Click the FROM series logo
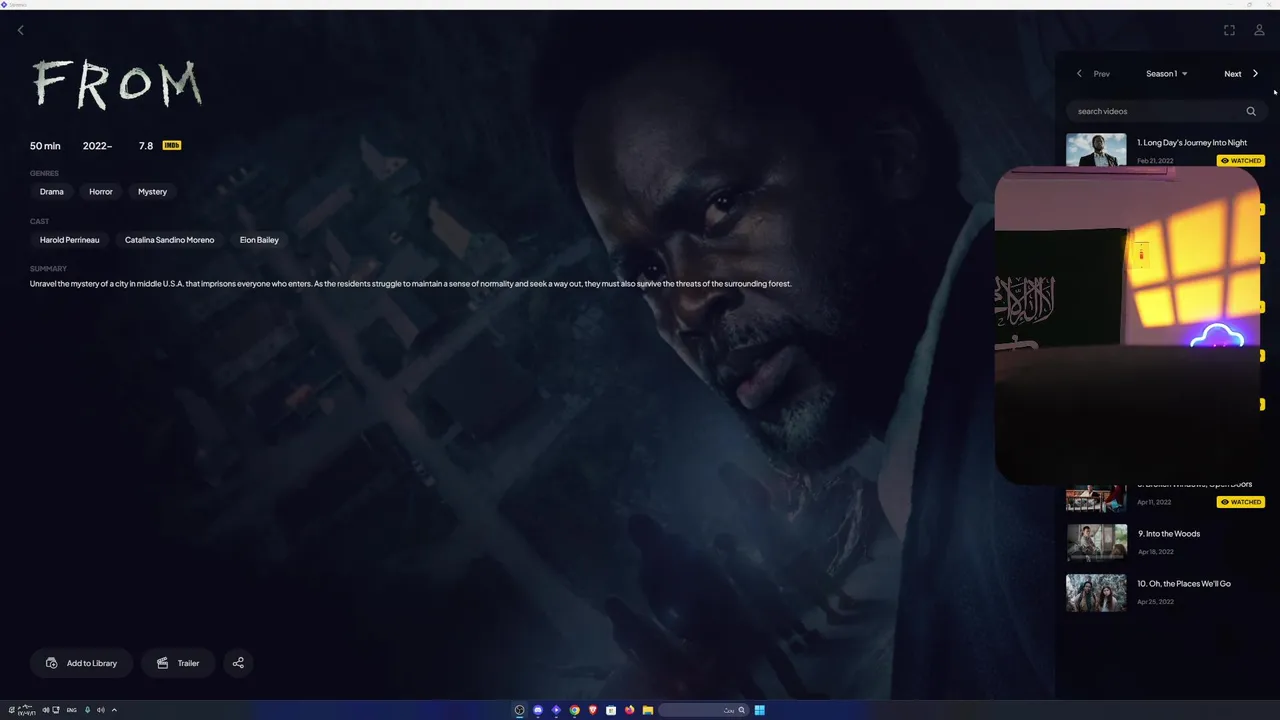Viewport: 1280px width, 720px height. [x=117, y=84]
